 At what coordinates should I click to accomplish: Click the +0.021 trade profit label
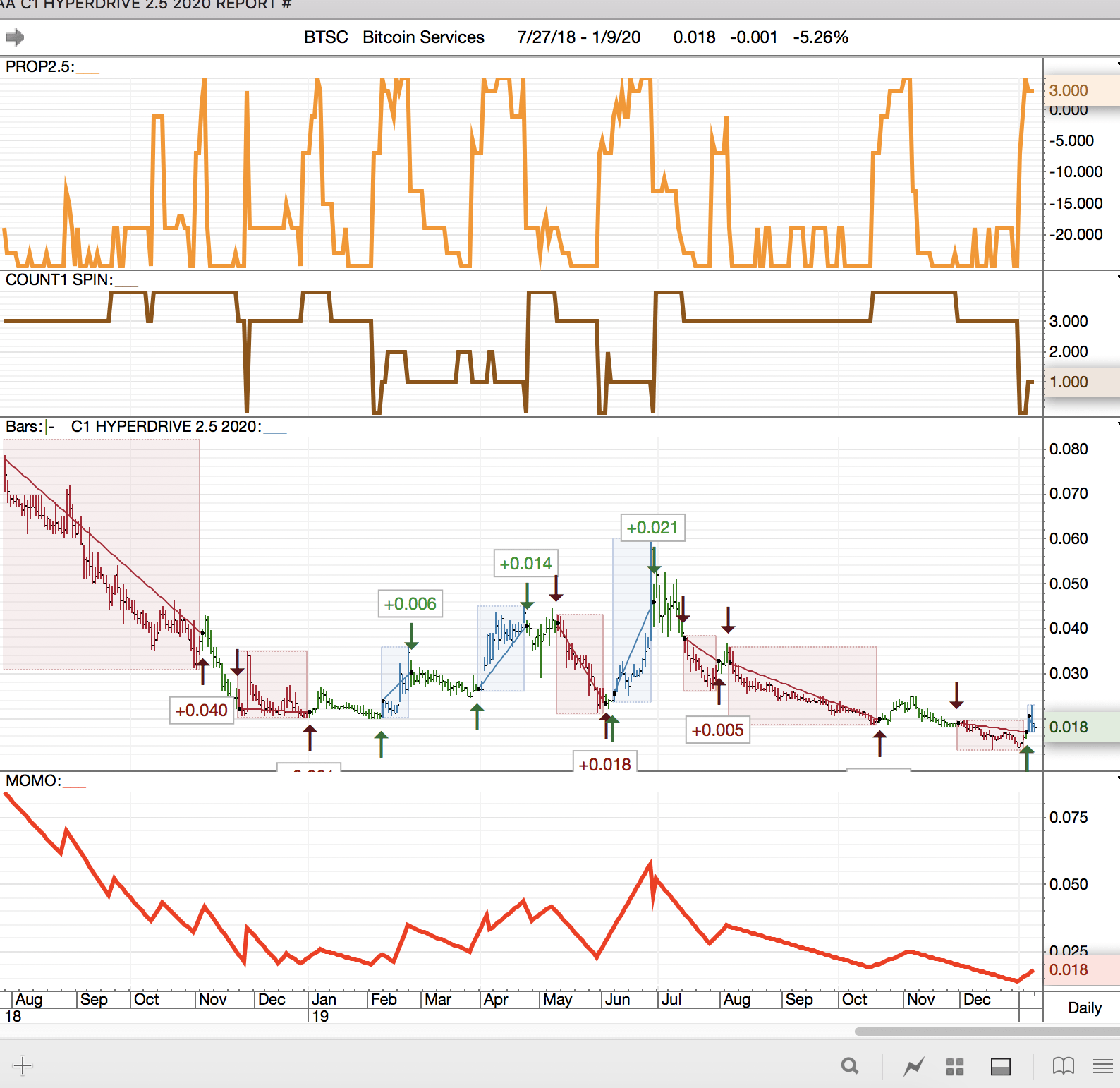pos(652,528)
